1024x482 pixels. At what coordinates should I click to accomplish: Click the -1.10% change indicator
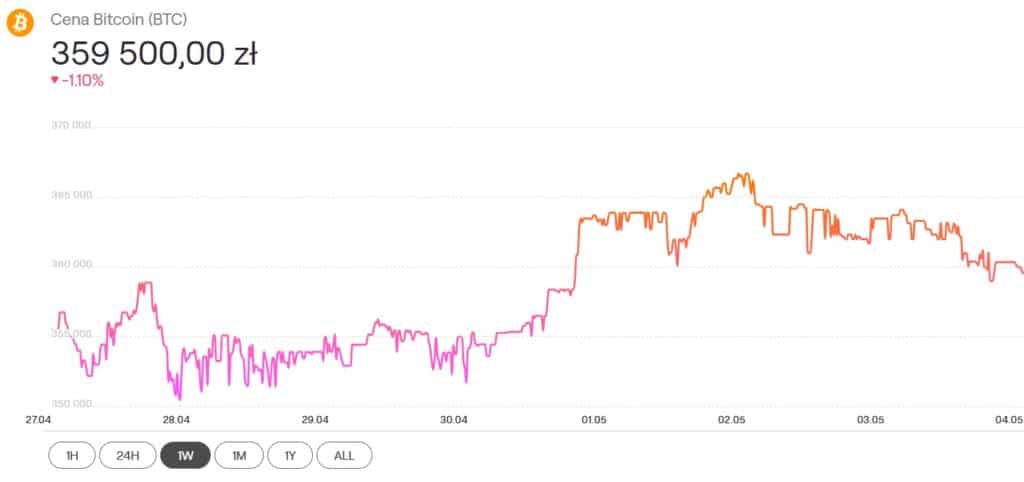click(x=82, y=81)
